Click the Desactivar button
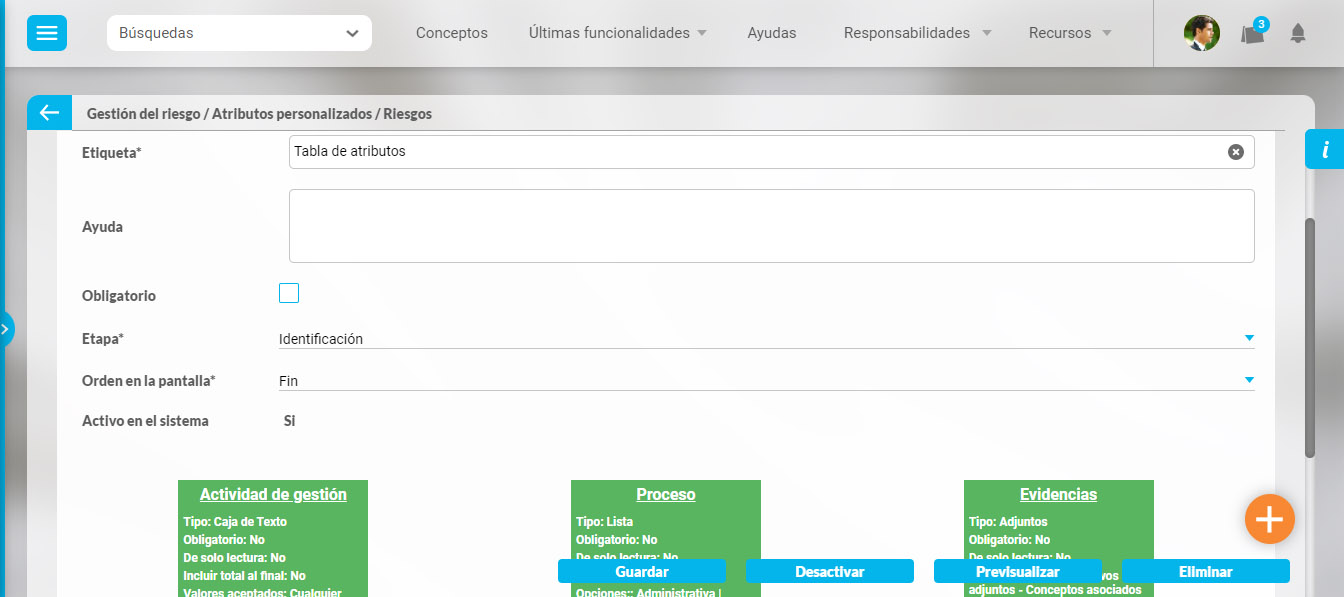 pyautogui.click(x=830, y=571)
